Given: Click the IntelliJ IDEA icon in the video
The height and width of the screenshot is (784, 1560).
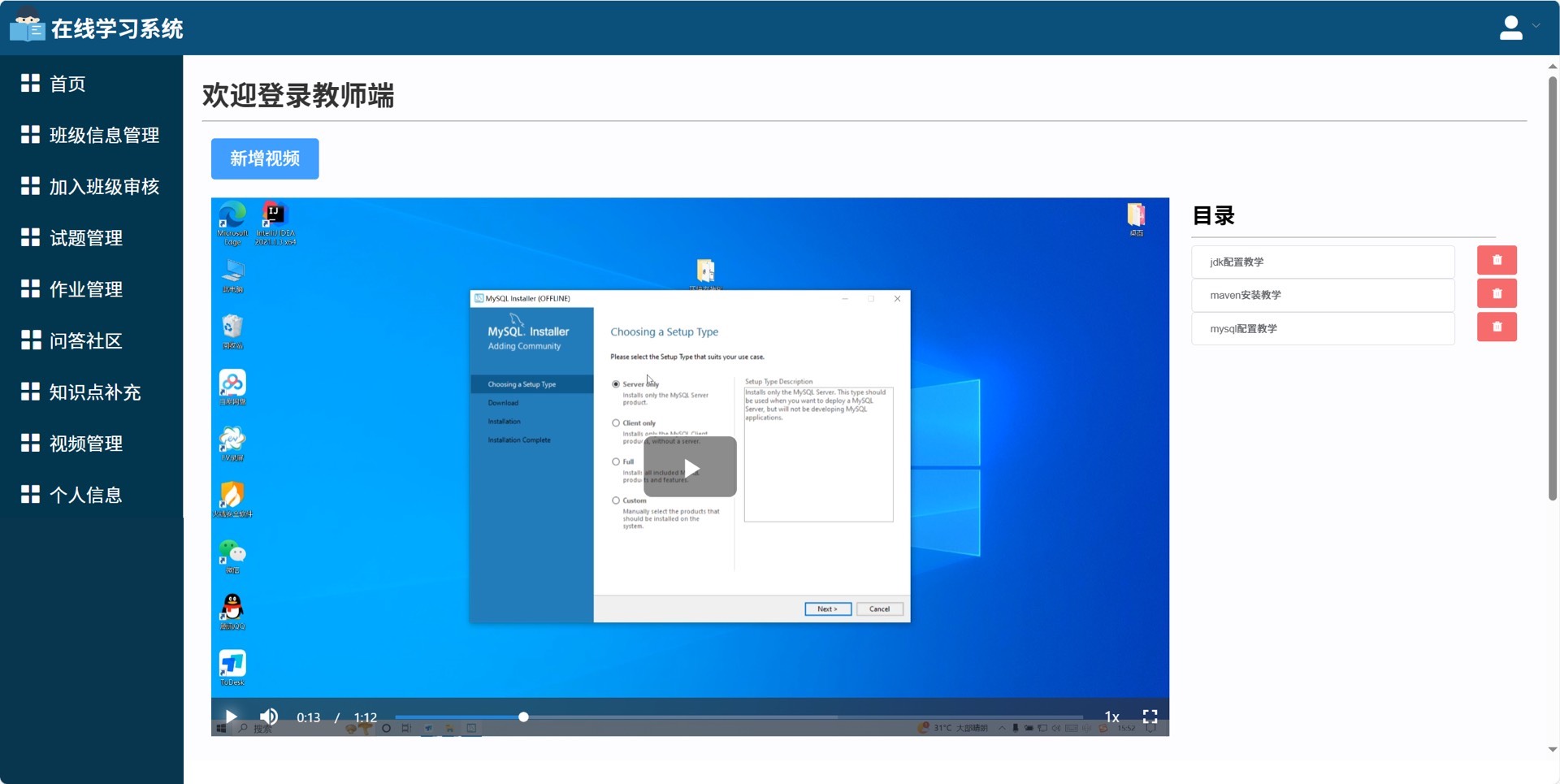Looking at the screenshot, I should (x=275, y=223).
